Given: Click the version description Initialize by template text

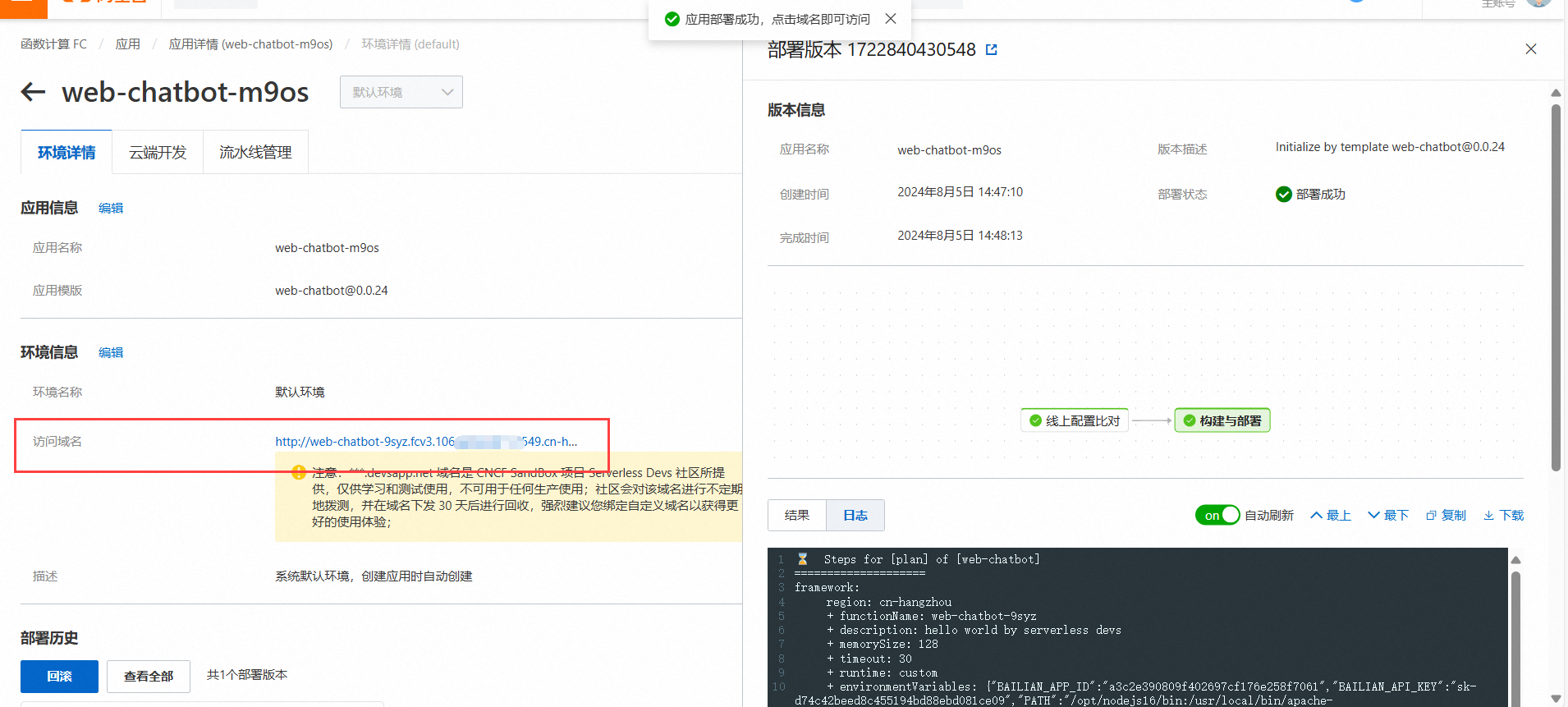Looking at the screenshot, I should pos(1390,147).
